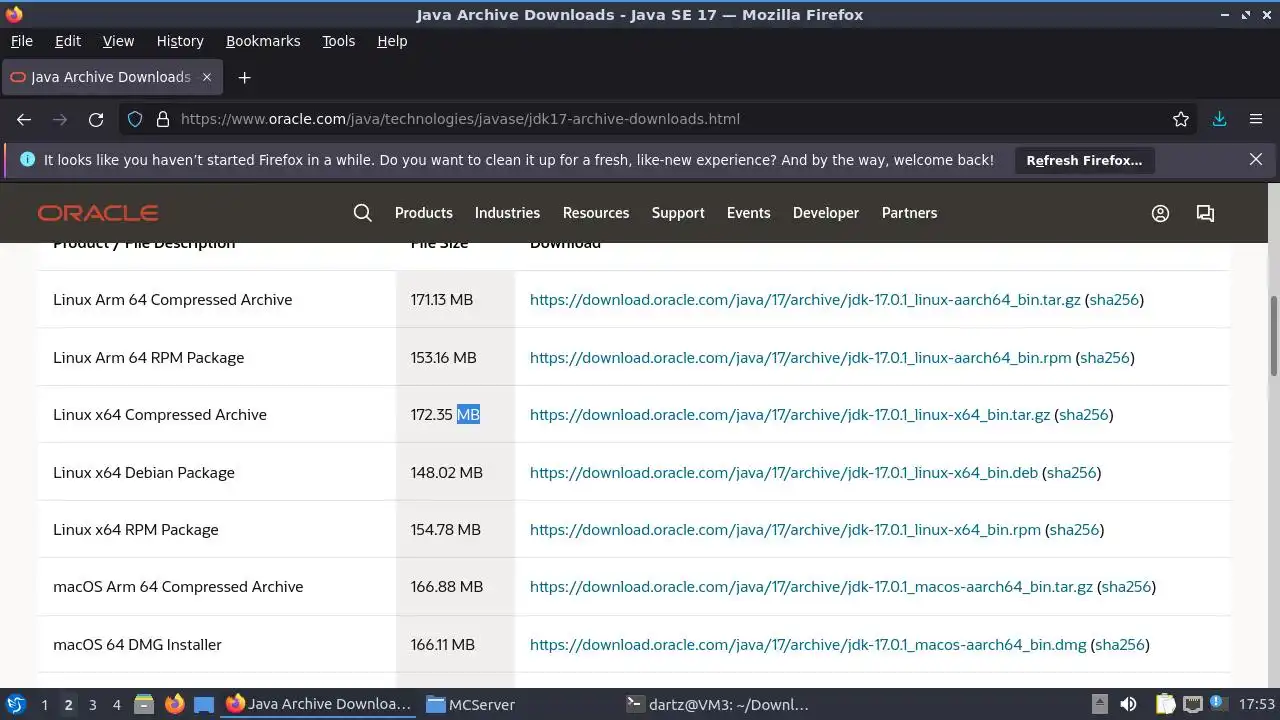Click the tray eject arrow icon
Viewport: 1280px width, 720px height.
pyautogui.click(x=1099, y=704)
